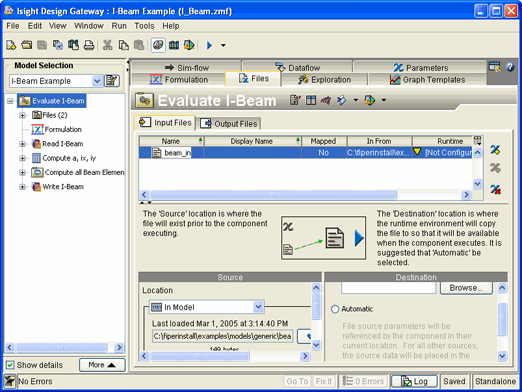522x392 pixels.
Task: Switch to the Exploration tab
Action: (324, 80)
